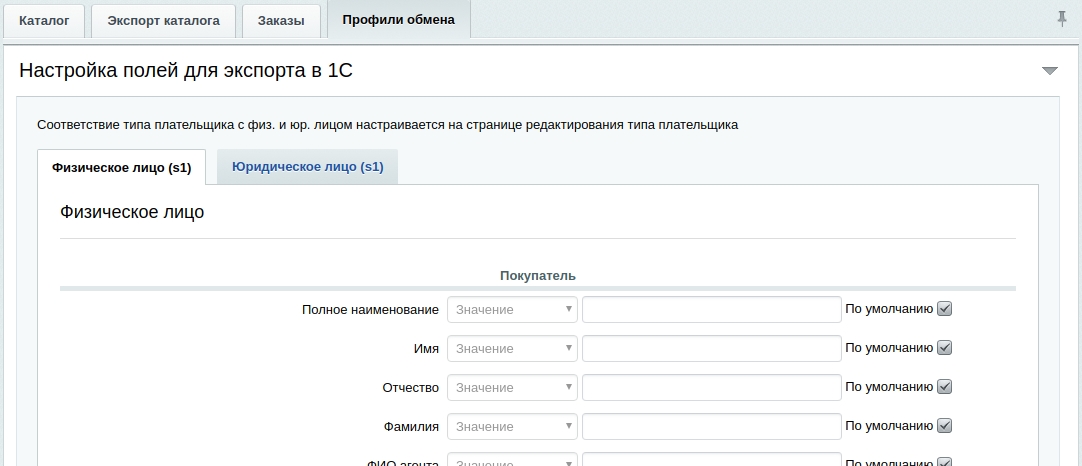Open the Заказы tab

(280, 20)
